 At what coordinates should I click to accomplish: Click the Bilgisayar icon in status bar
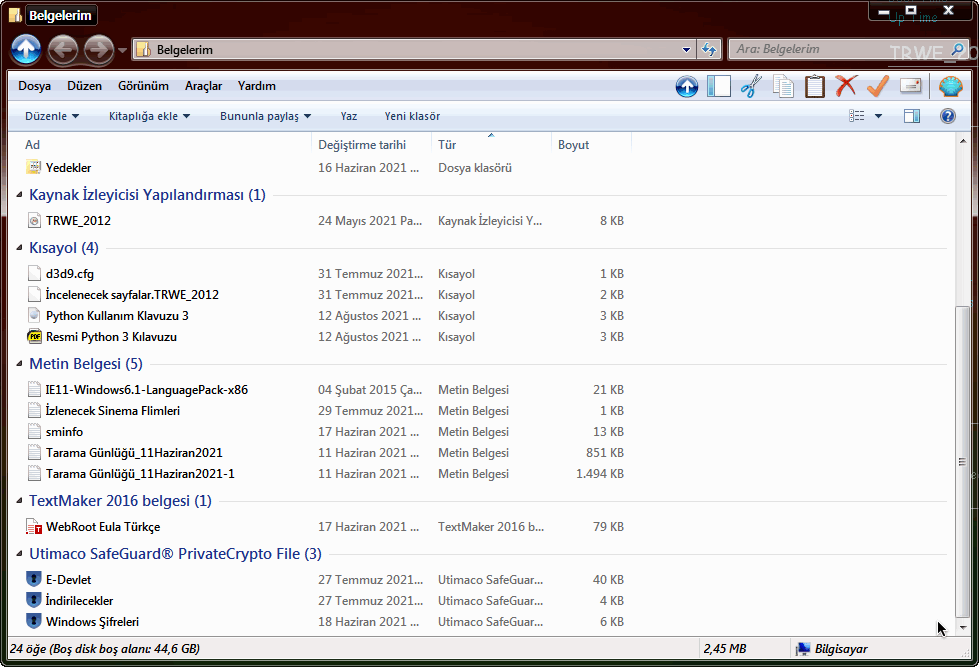[x=803, y=649]
